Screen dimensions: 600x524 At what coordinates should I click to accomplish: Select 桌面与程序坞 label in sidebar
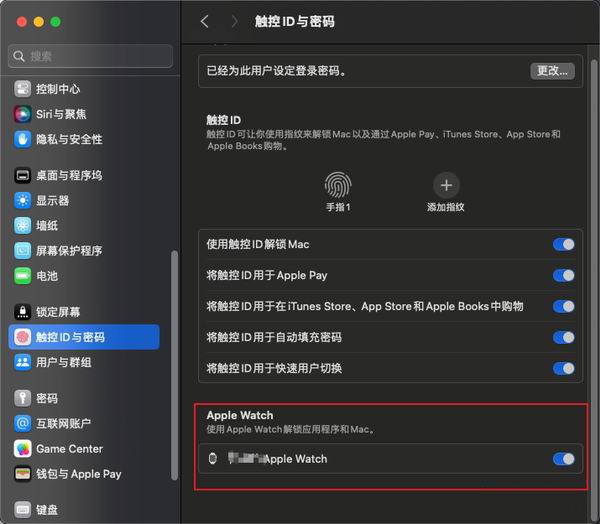pyautogui.click(x=69, y=175)
